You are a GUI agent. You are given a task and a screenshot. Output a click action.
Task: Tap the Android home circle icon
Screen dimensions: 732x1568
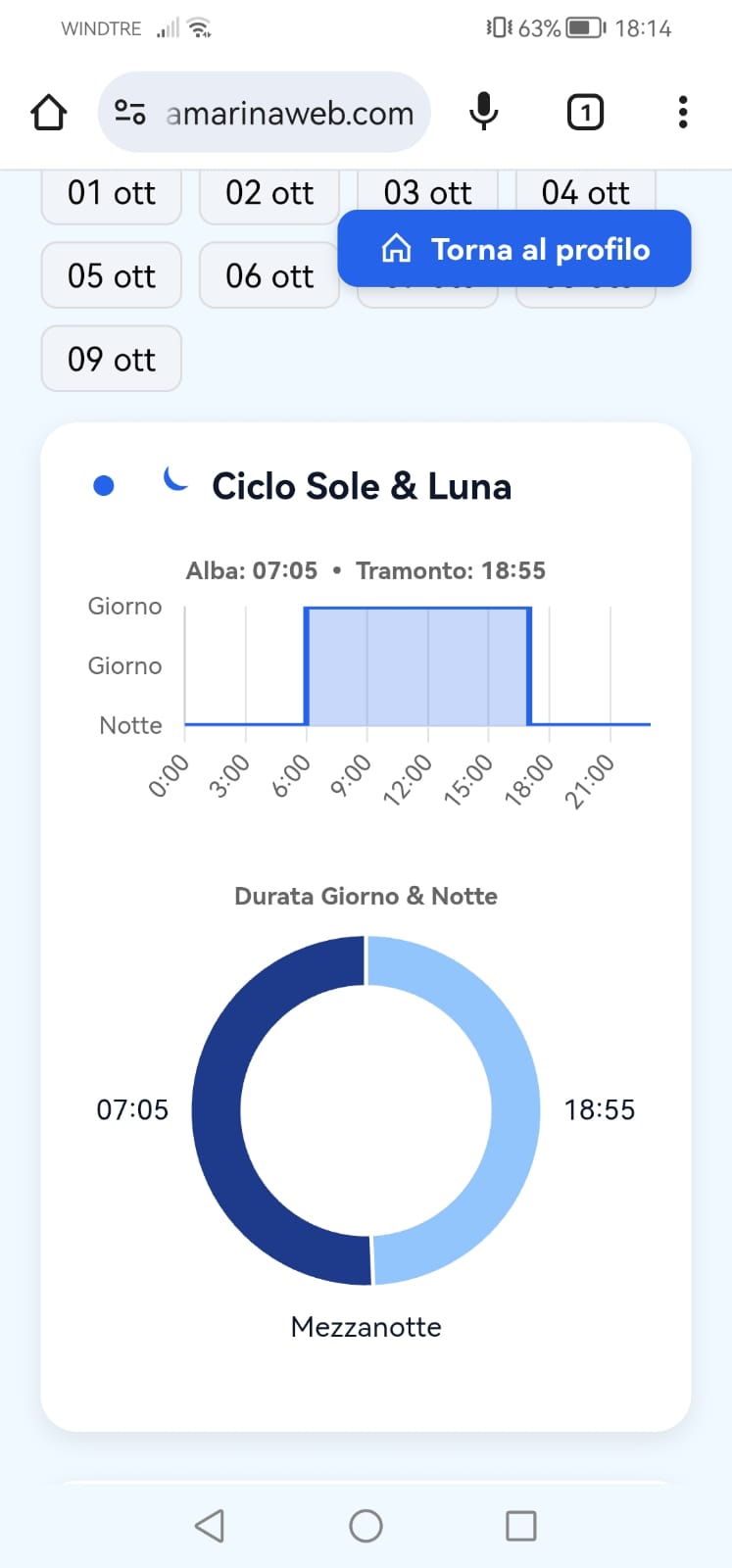[366, 1526]
